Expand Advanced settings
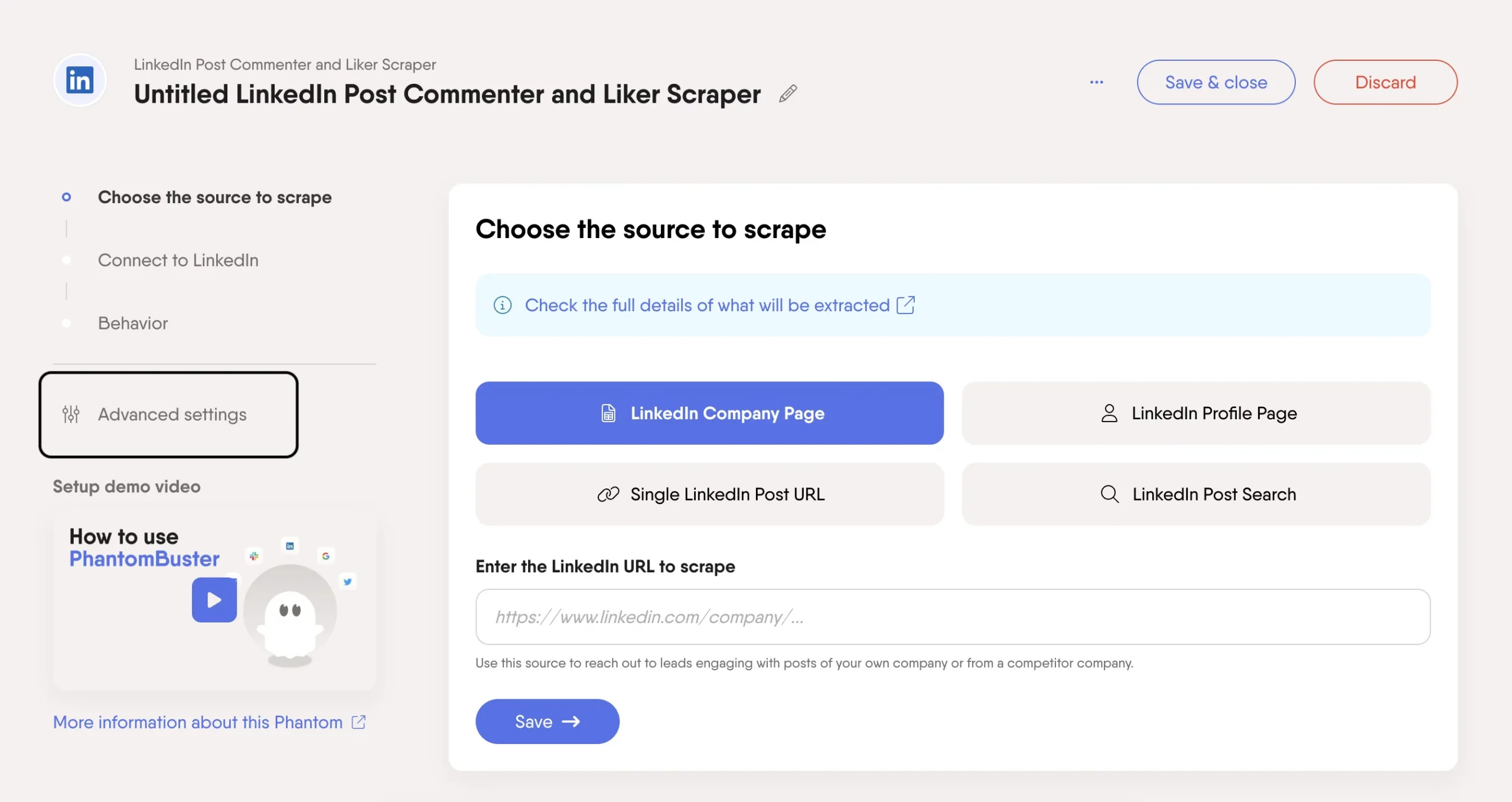 coord(172,415)
